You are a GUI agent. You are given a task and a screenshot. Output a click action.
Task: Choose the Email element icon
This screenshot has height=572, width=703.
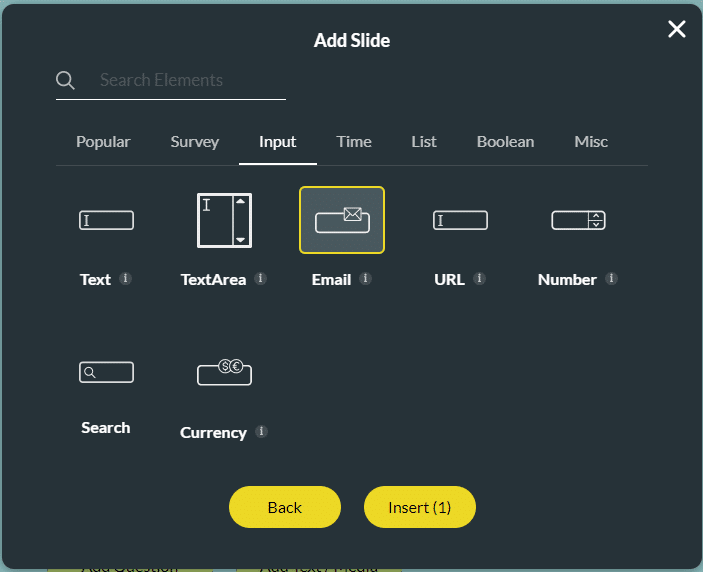coord(342,220)
